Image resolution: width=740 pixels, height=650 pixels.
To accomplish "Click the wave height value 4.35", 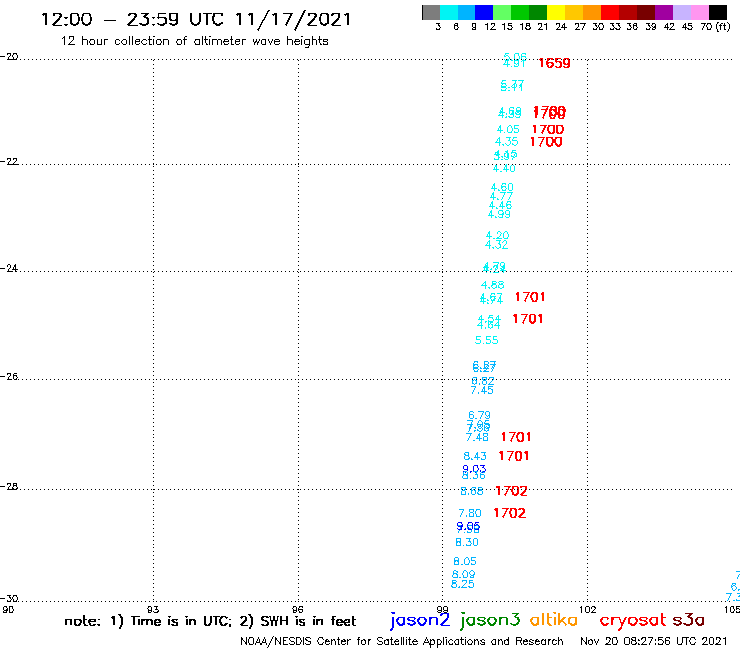I will tap(506, 142).
